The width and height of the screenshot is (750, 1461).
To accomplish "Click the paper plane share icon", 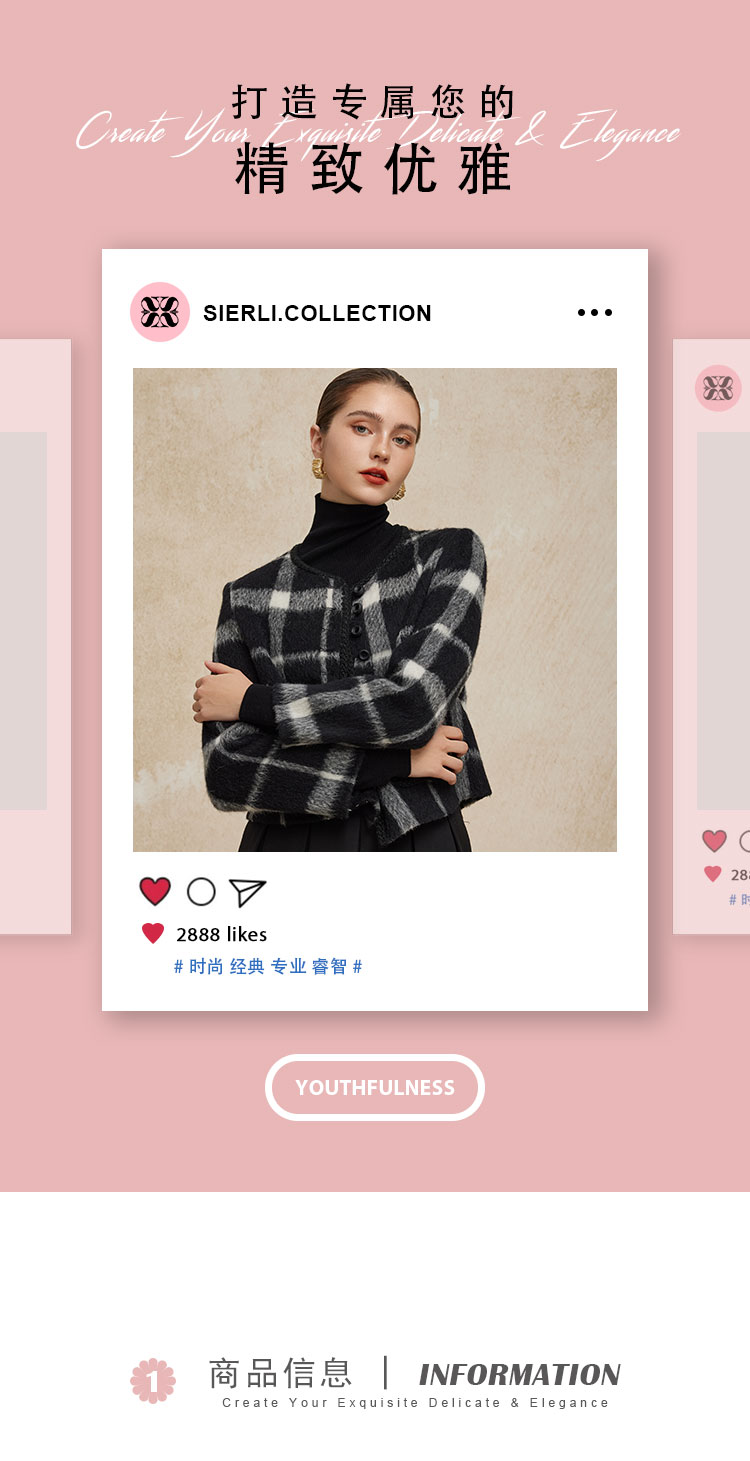I will 247,892.
